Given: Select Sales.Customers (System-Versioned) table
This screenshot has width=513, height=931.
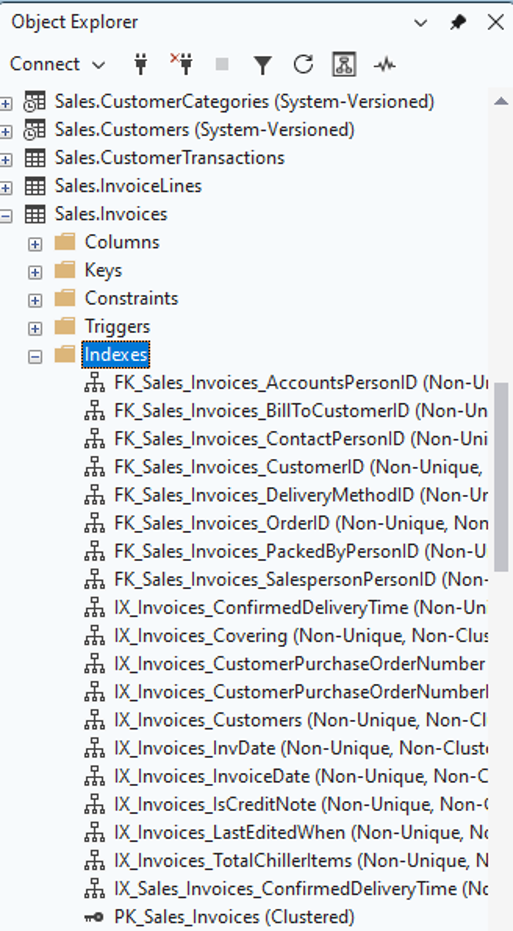Looking at the screenshot, I should [x=205, y=129].
